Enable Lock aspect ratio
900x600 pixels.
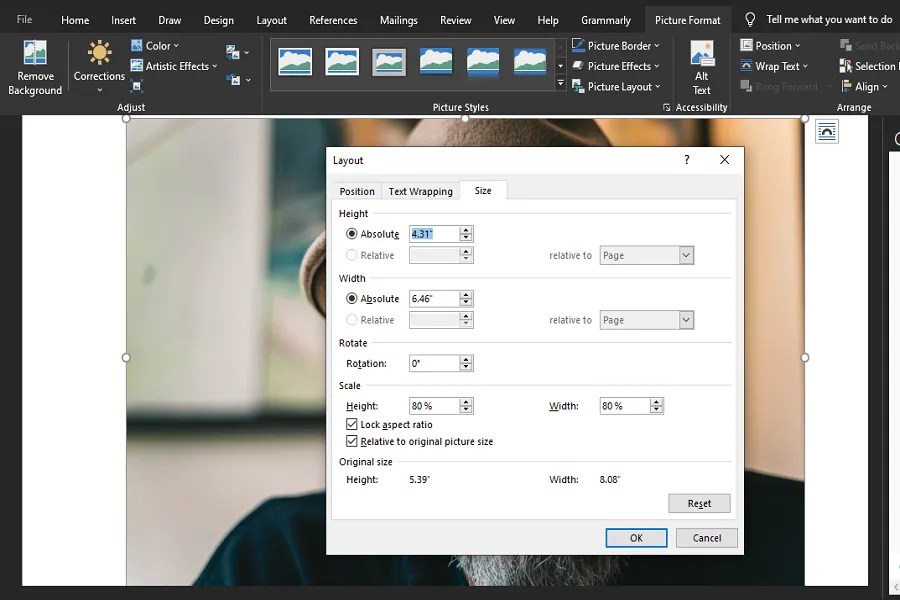[x=352, y=424]
